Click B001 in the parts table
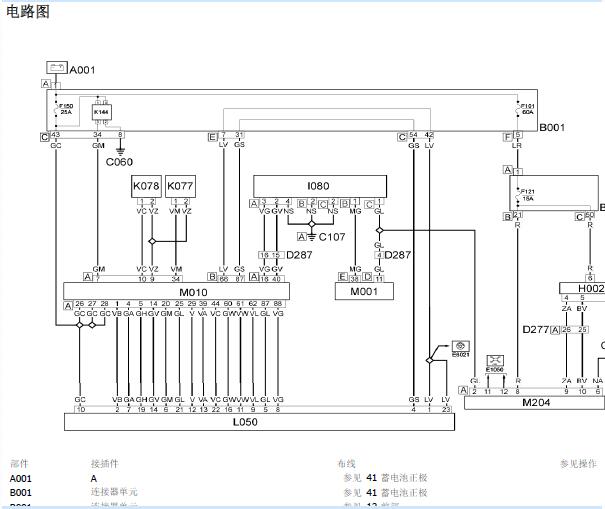 (20, 493)
